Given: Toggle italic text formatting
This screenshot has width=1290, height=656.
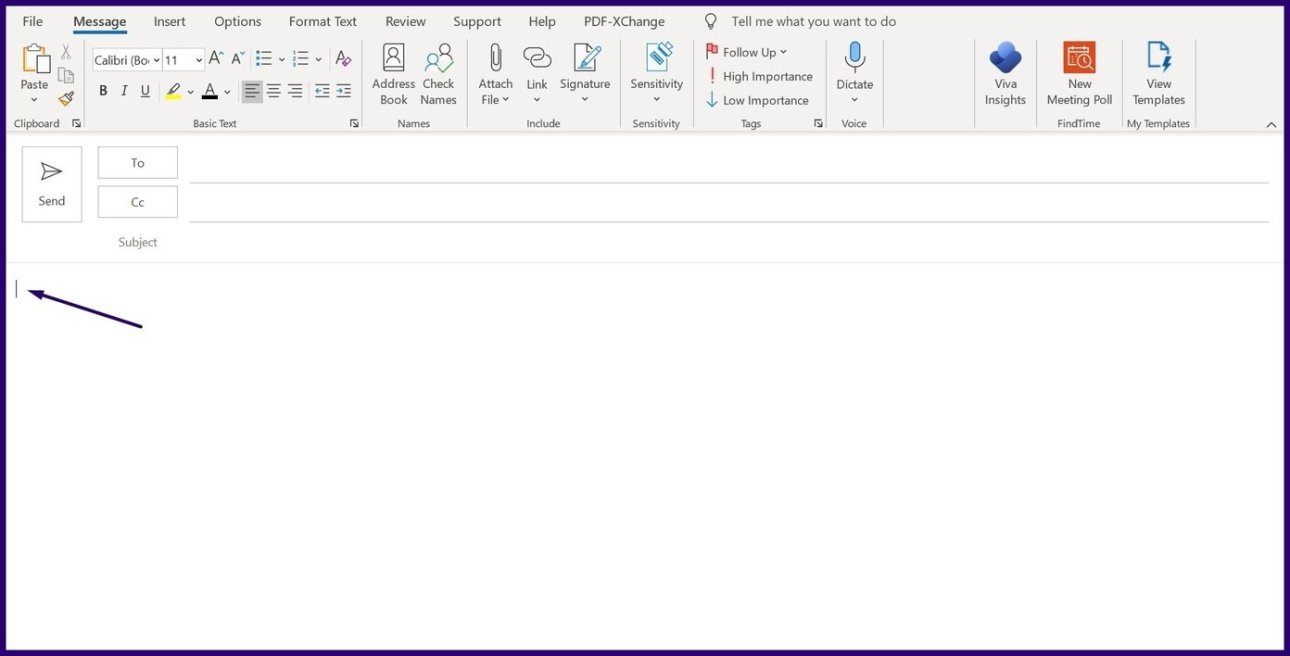Looking at the screenshot, I should pos(124,91).
